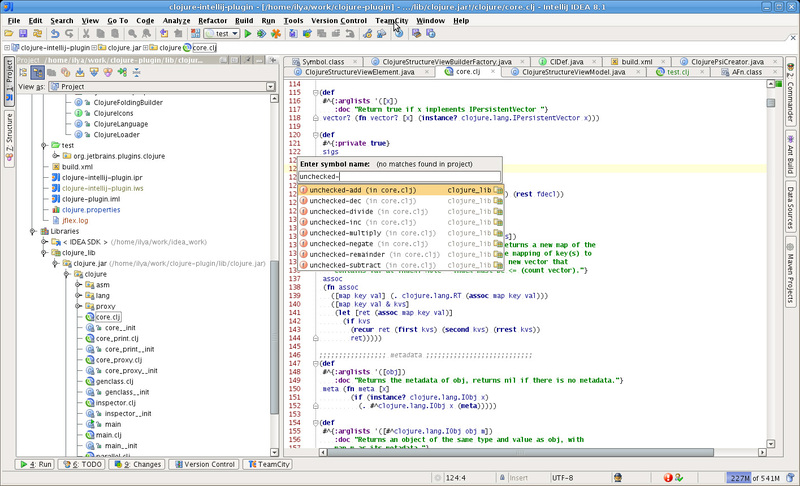Click the Make Project icon left of test
The image size is (800, 486).
[x=195, y=34]
